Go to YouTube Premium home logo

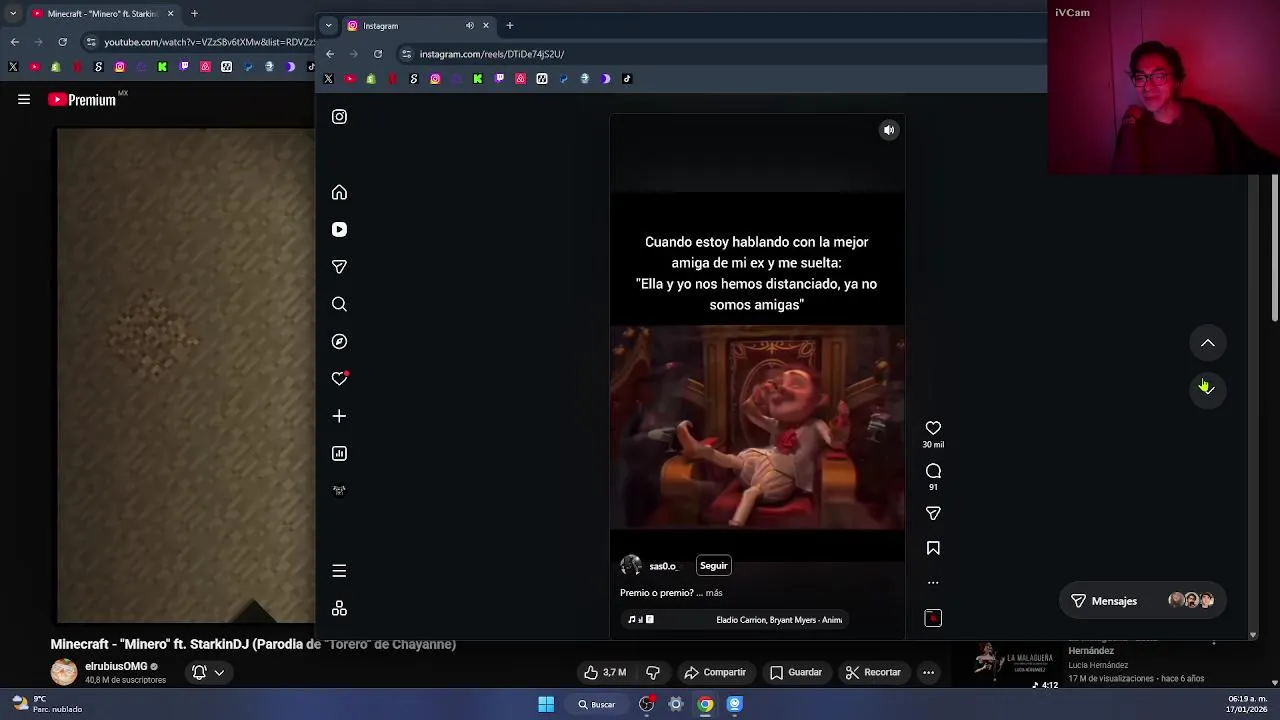[x=82, y=100]
